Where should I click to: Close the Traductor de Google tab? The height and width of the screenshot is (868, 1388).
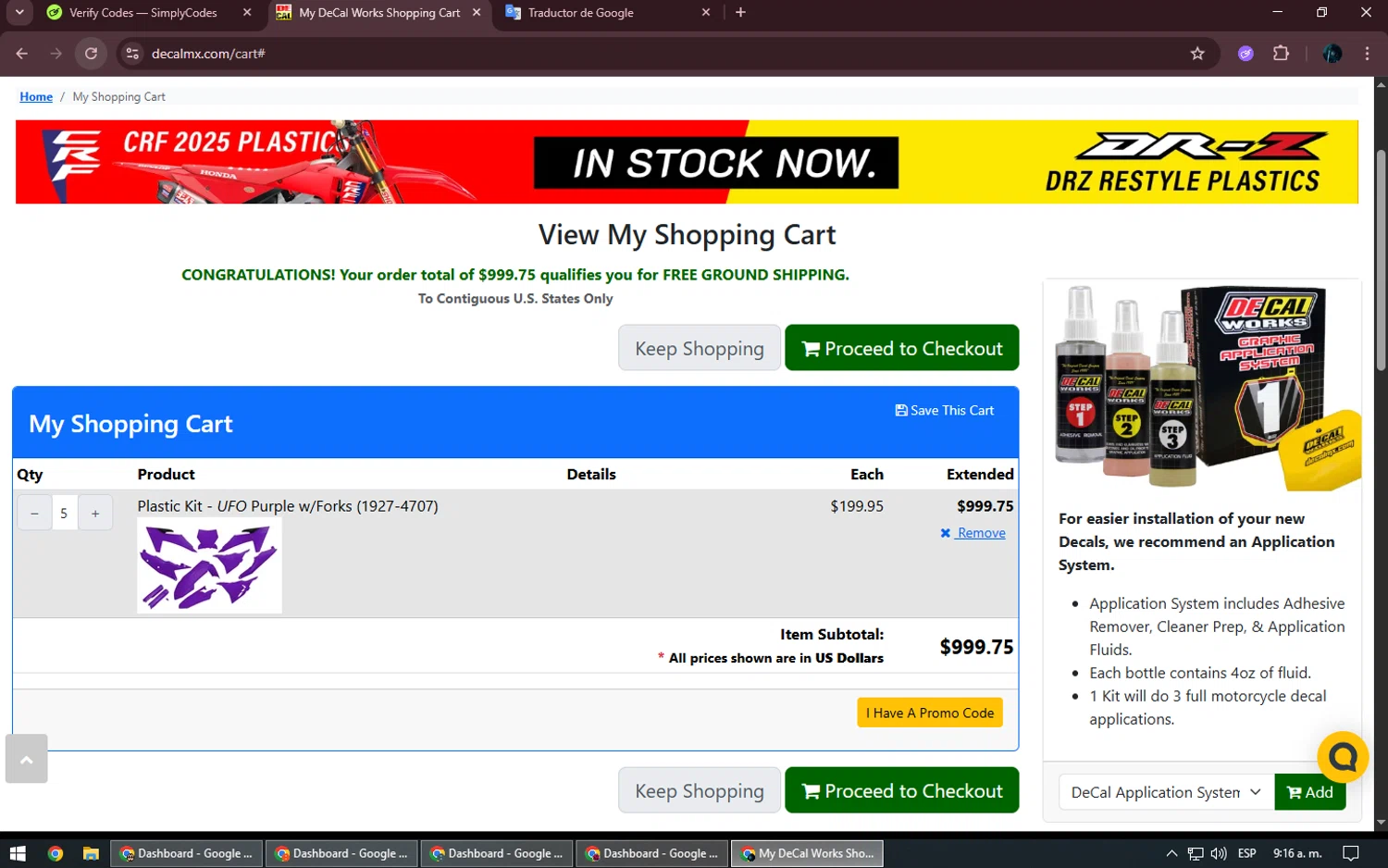pos(706,13)
